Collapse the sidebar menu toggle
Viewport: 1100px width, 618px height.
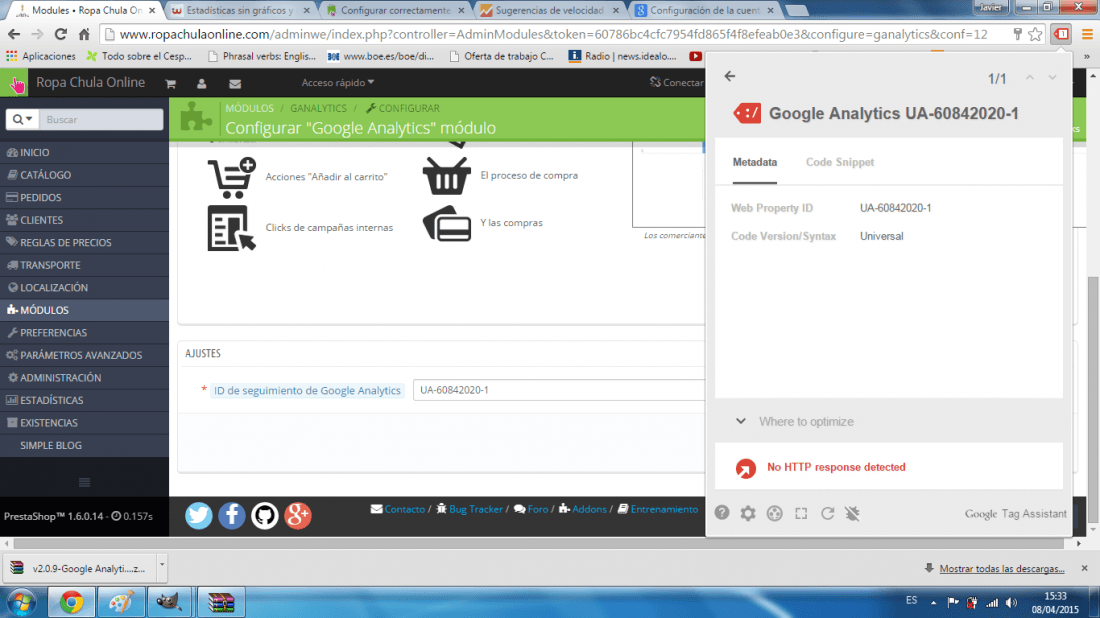coord(84,482)
